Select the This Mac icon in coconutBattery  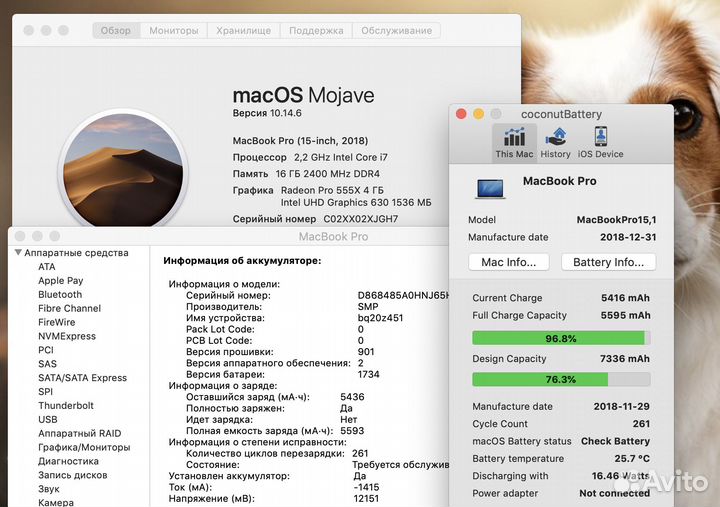(x=514, y=142)
